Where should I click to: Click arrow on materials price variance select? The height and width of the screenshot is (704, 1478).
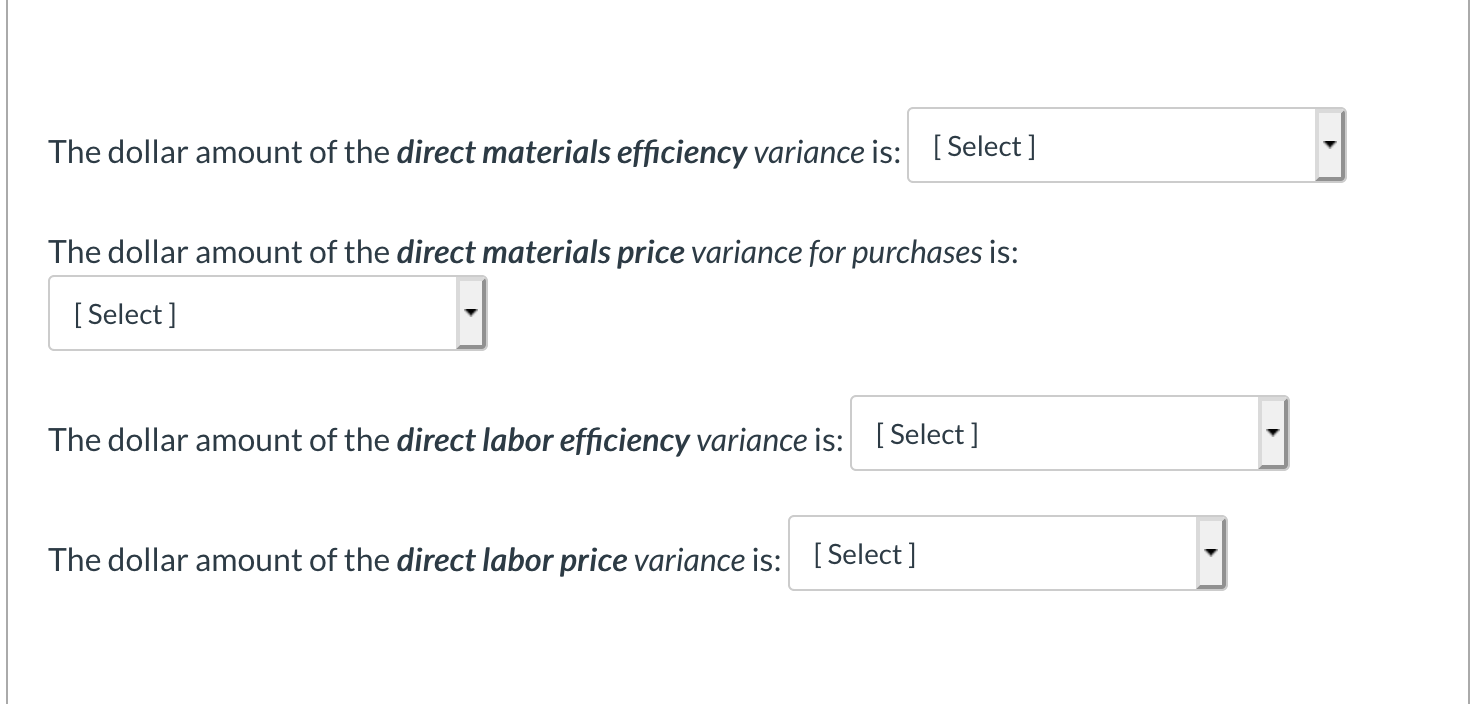470,314
